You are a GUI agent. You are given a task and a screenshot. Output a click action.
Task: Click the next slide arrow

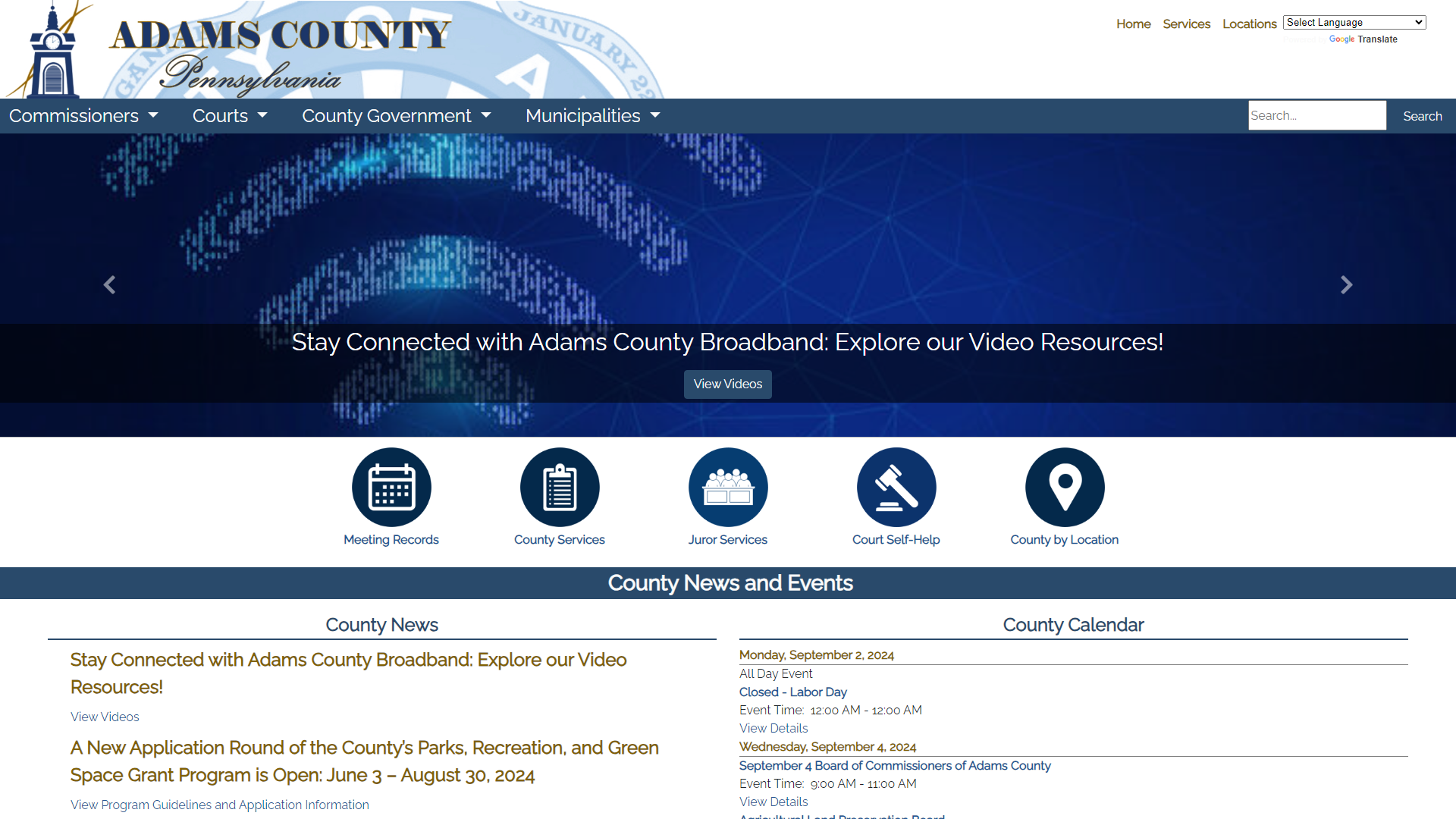pos(1347,285)
